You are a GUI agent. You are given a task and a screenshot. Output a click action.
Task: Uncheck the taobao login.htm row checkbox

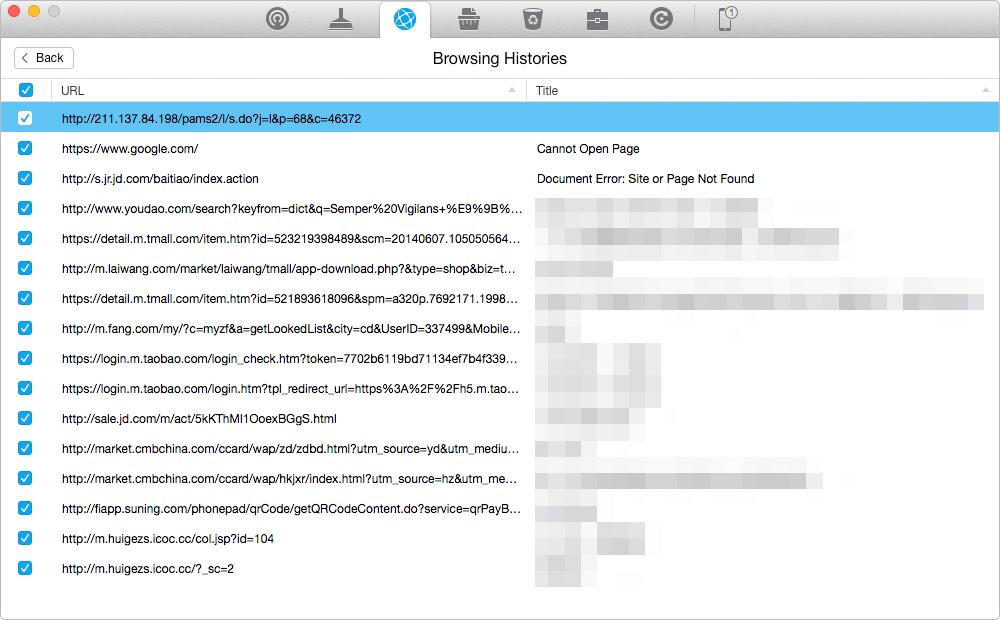pyautogui.click(x=25, y=388)
